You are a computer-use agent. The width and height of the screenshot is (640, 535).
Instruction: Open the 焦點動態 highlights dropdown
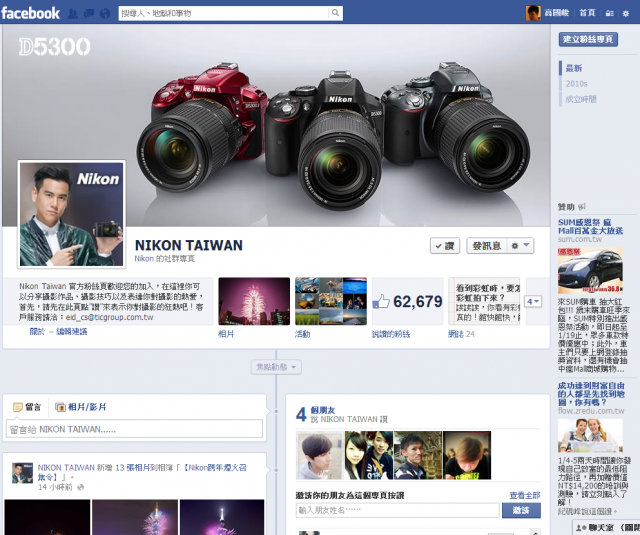click(x=276, y=367)
